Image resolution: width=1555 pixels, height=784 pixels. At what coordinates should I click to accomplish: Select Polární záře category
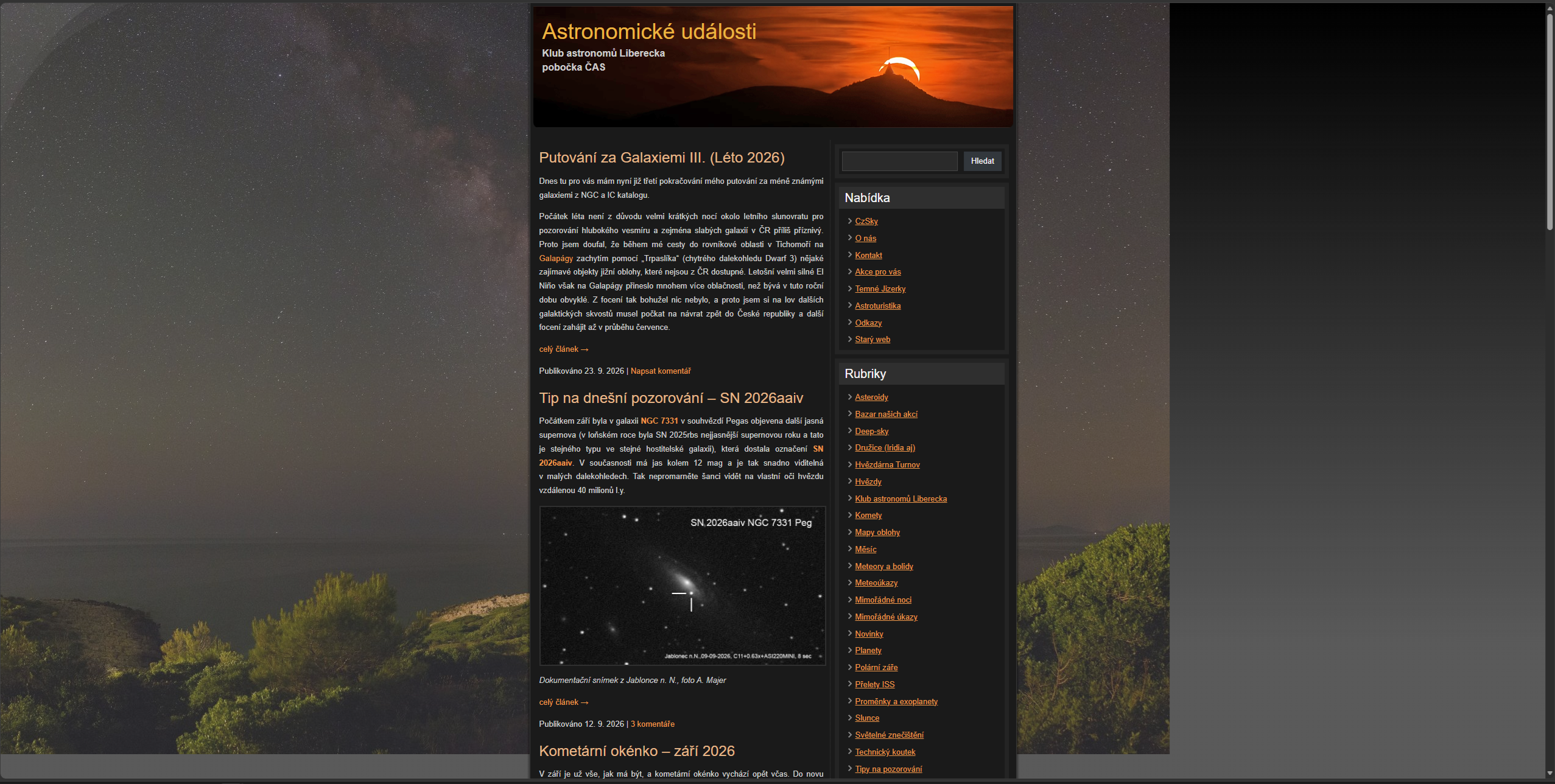click(876, 668)
